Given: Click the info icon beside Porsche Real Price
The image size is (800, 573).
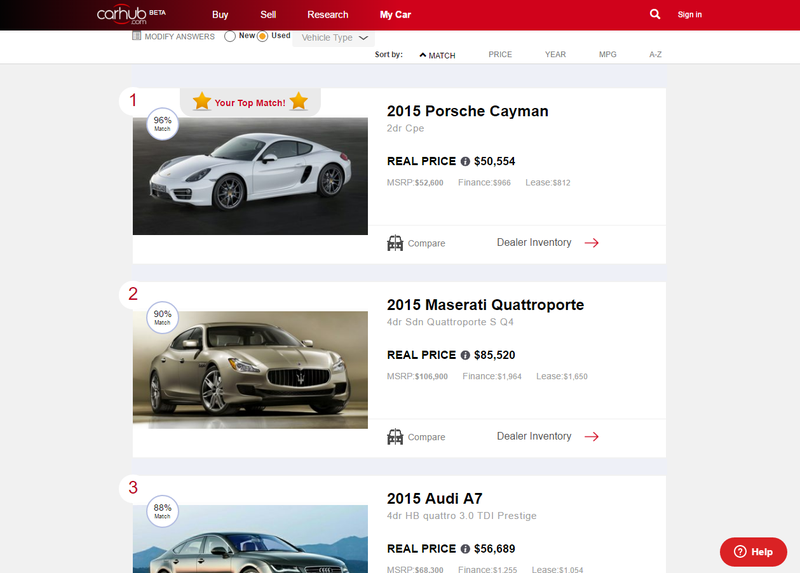Looking at the screenshot, I should [x=465, y=161].
